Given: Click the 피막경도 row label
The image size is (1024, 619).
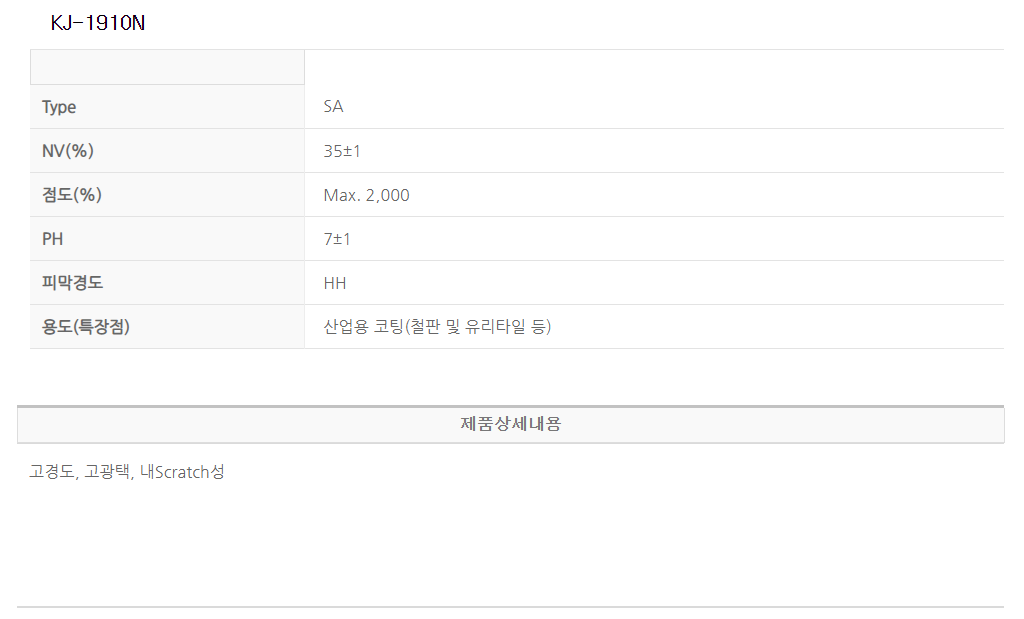Looking at the screenshot, I should (72, 283).
